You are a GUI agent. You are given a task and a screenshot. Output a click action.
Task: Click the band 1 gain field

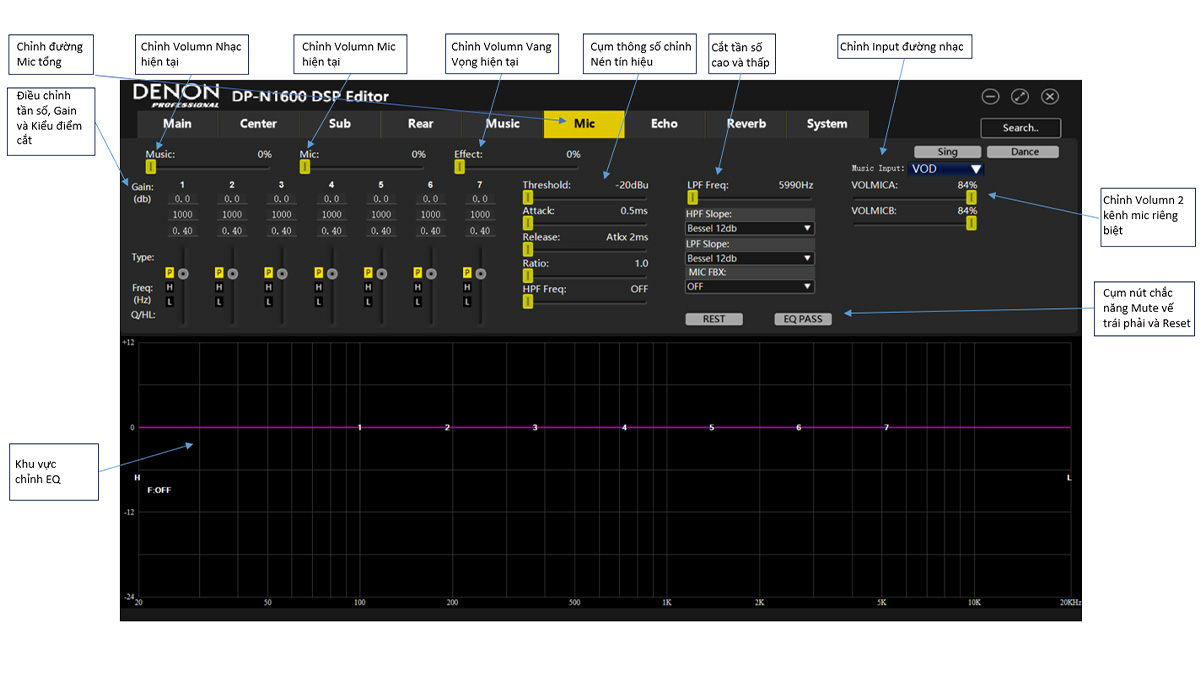coord(183,199)
